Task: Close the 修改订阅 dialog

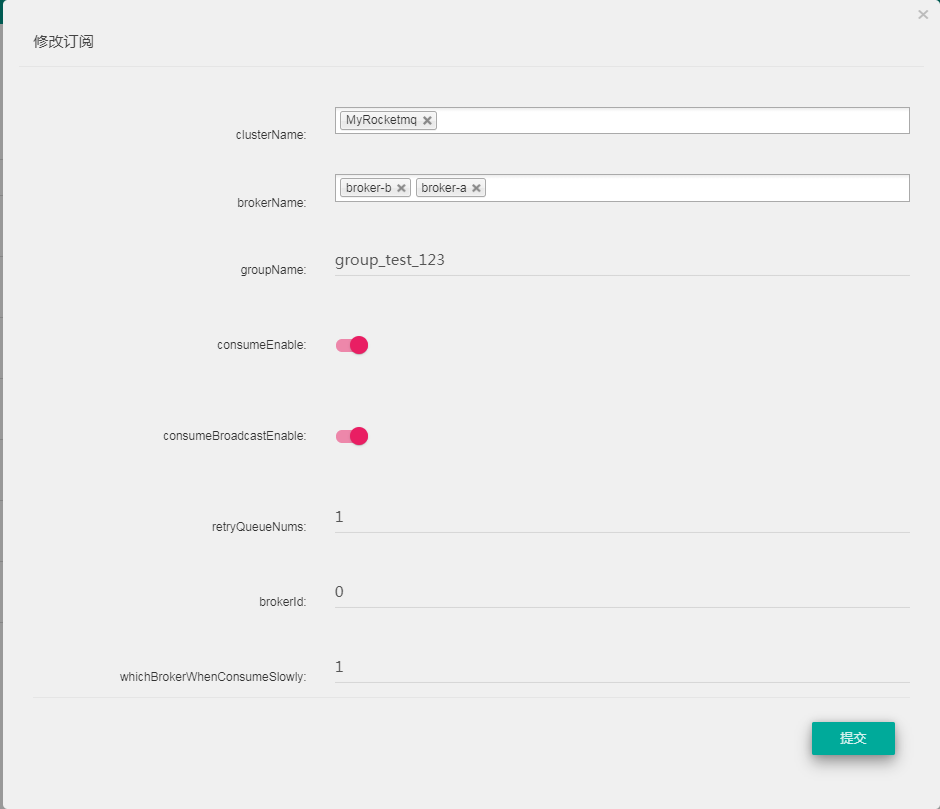Action: pyautogui.click(x=923, y=14)
